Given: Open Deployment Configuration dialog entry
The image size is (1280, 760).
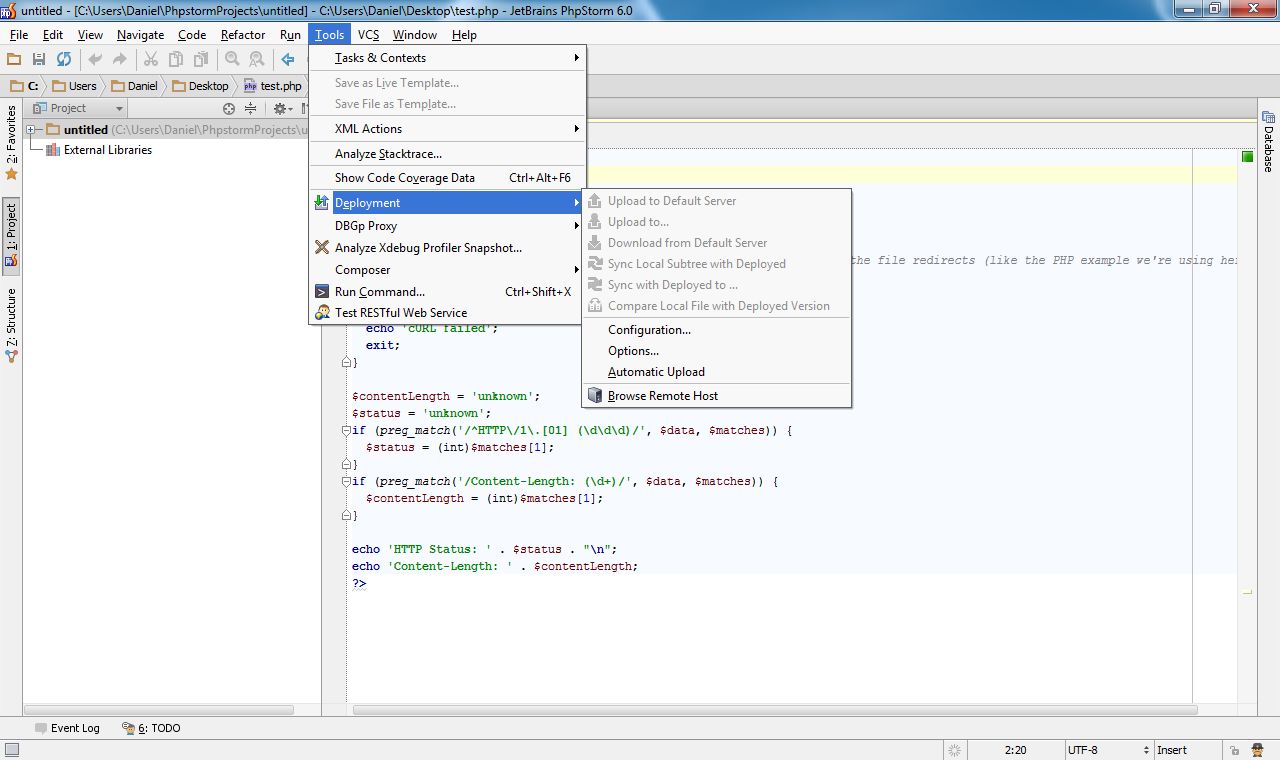Looking at the screenshot, I should 716,330.
